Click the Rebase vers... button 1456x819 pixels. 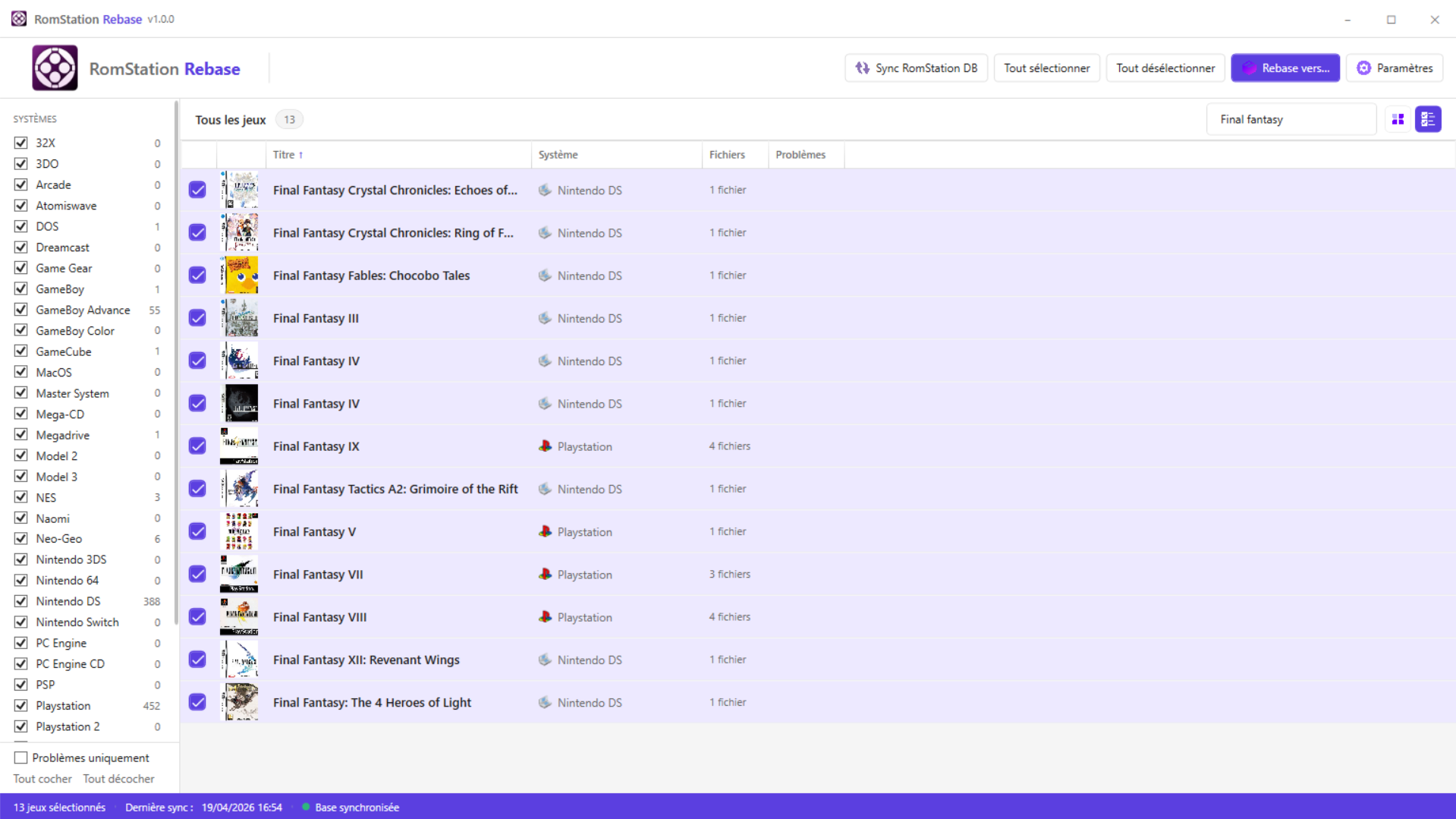tap(1285, 68)
